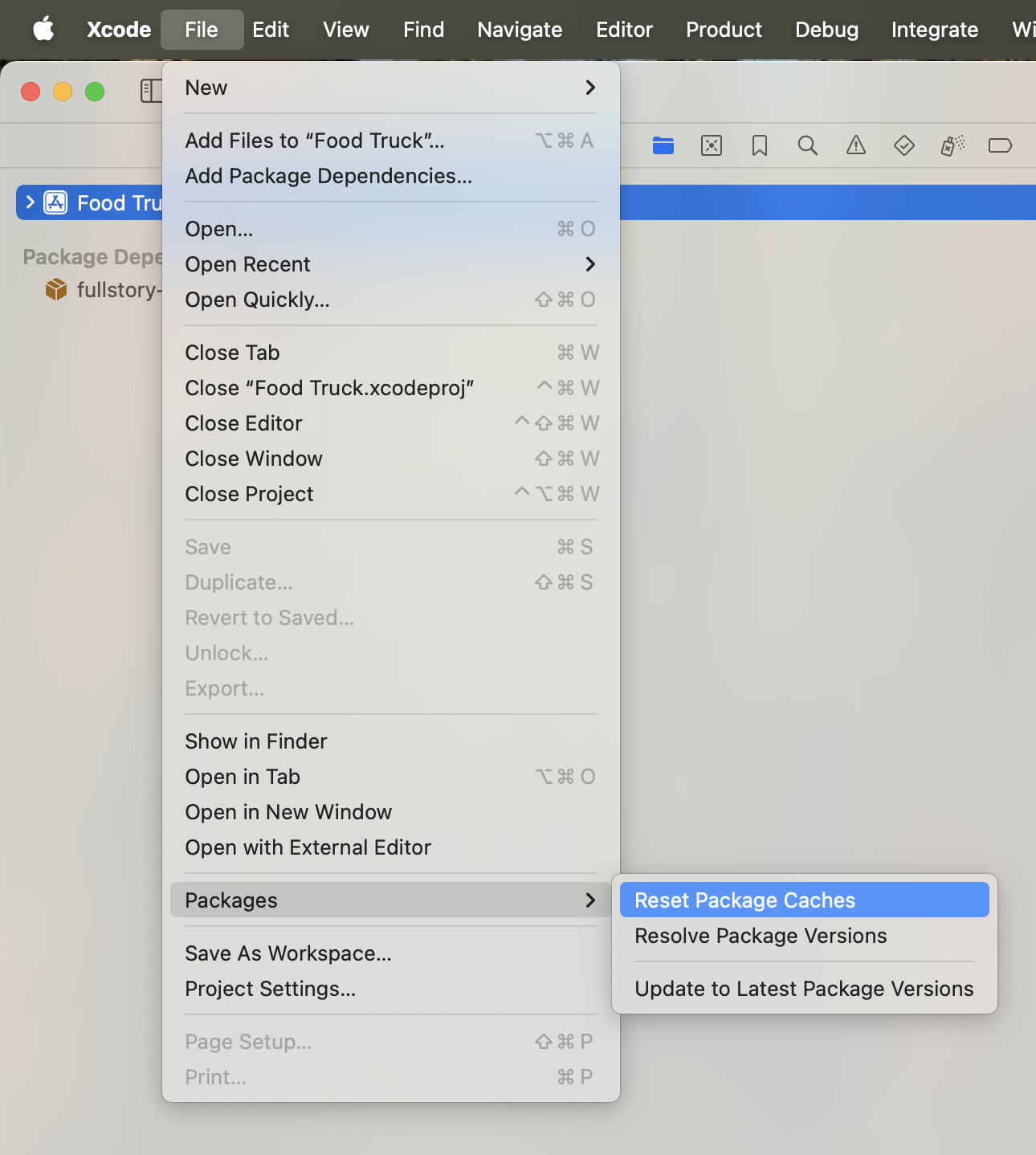Open the Edit menu

tap(271, 30)
